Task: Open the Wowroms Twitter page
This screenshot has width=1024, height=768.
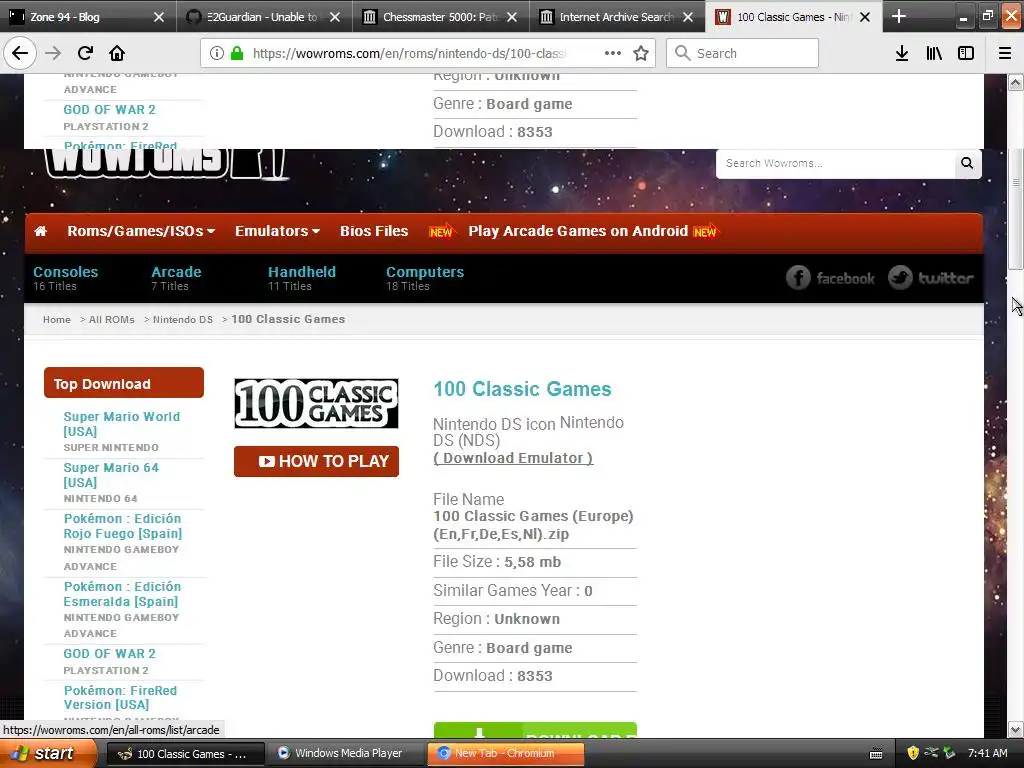Action: [931, 278]
